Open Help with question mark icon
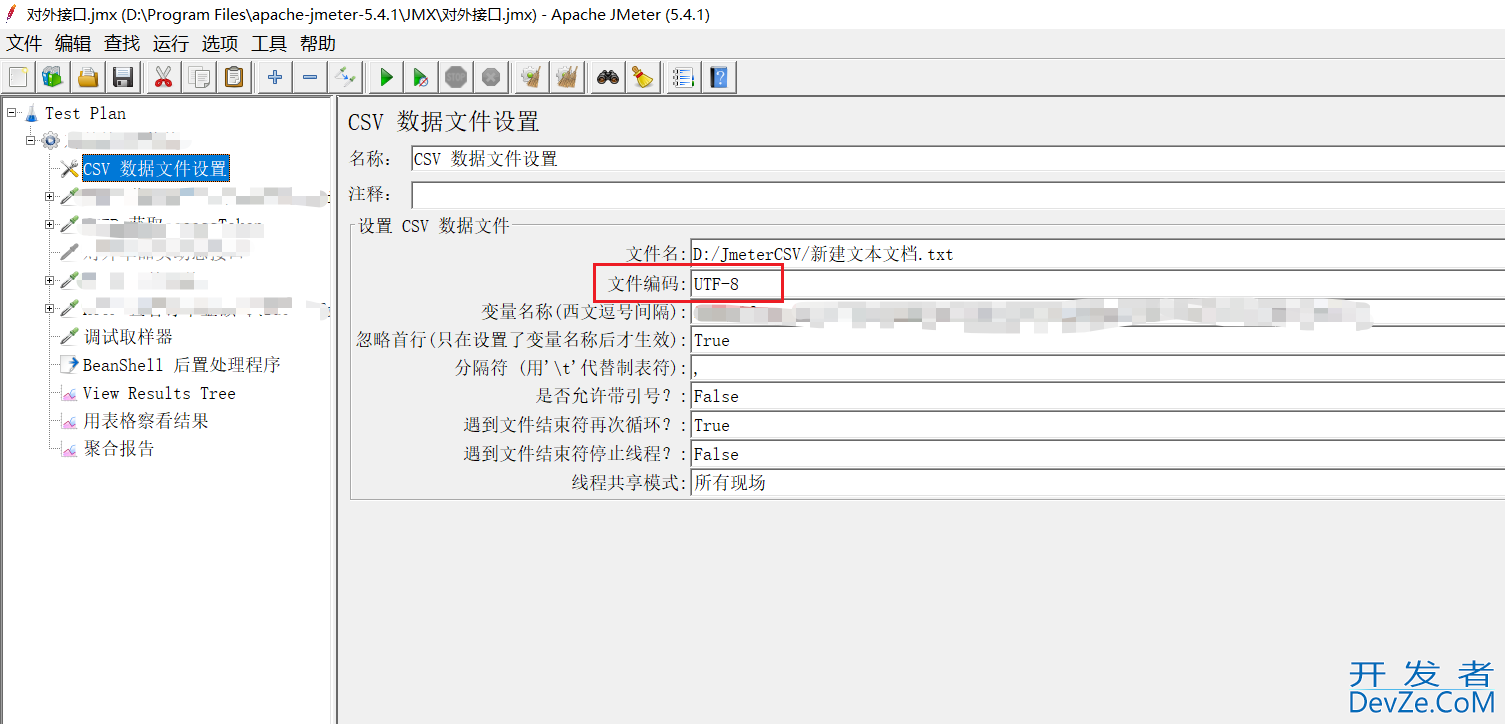Viewport: 1505px width, 724px height. [x=719, y=76]
